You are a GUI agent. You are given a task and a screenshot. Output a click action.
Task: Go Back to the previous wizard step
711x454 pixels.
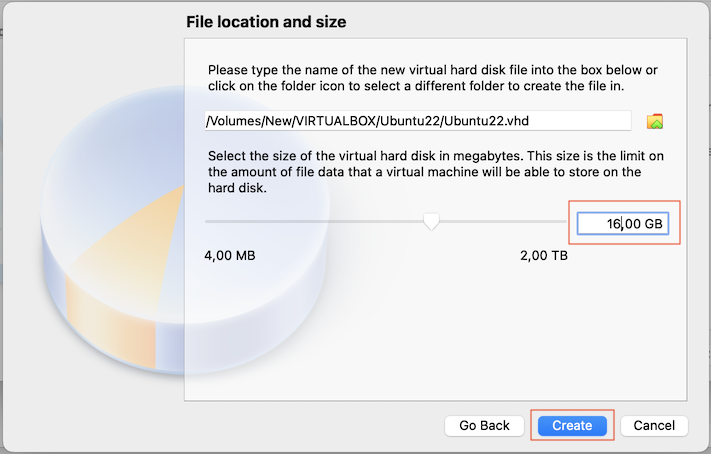pos(484,425)
